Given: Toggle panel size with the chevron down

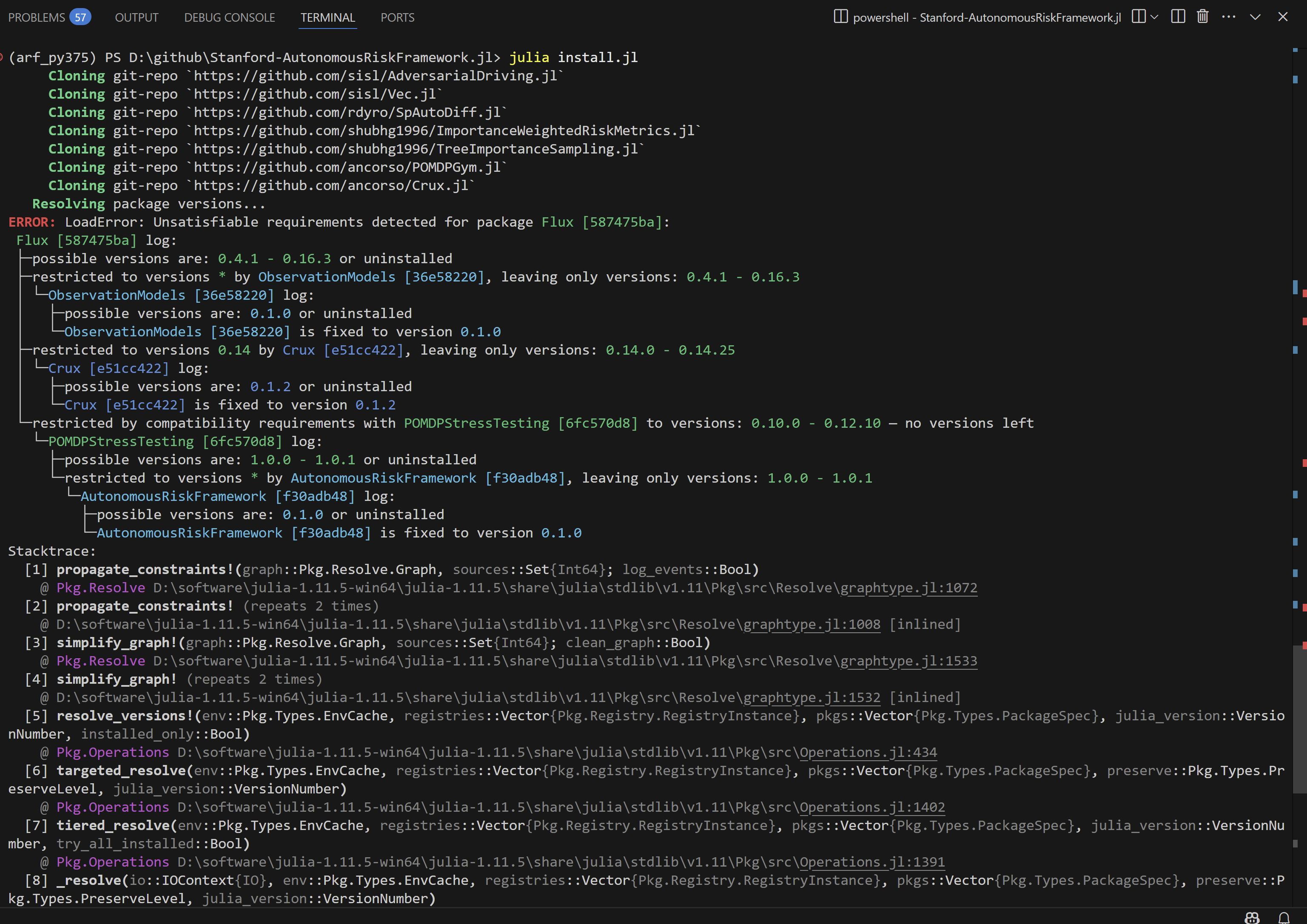Looking at the screenshot, I should pos(1255,17).
